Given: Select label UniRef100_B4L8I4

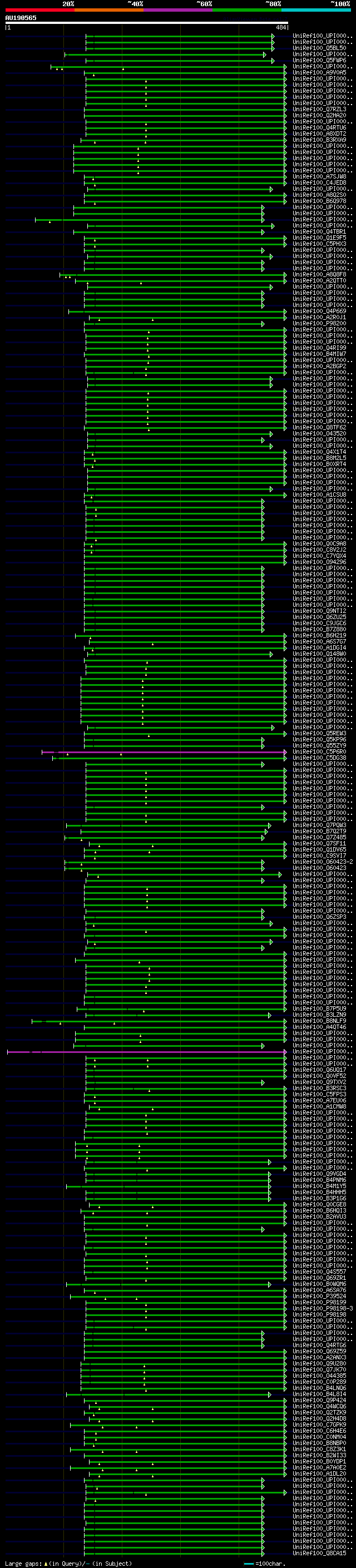Looking at the screenshot, I should 319,1394.
